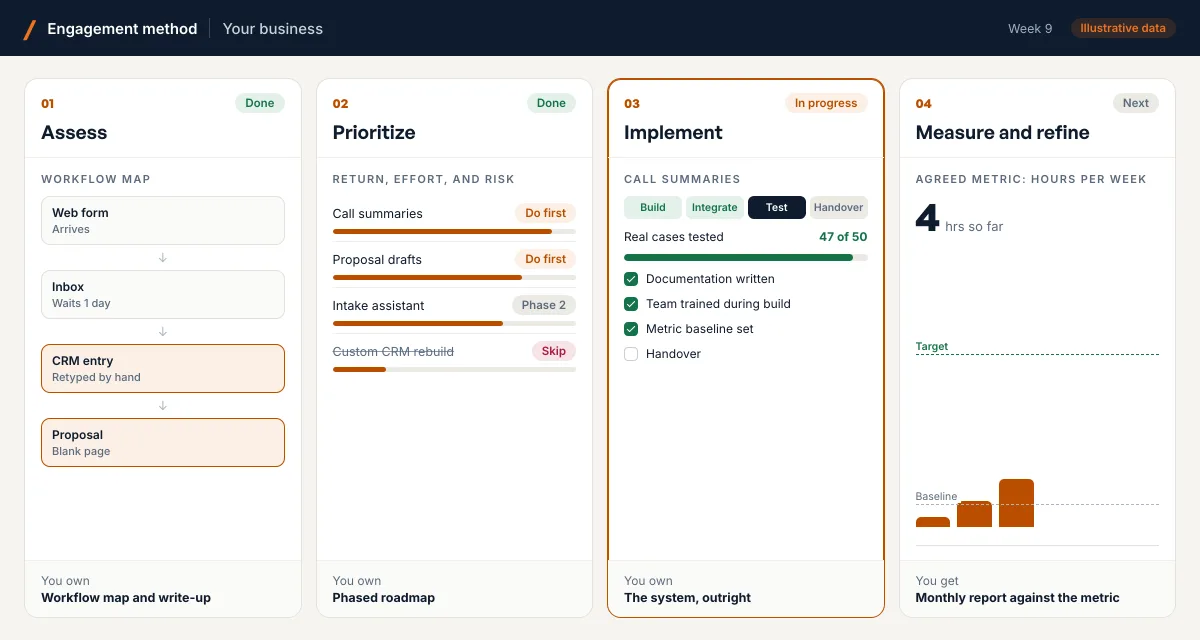The image size is (1200, 640).
Task: Click the Skip tag for Custom CRM rebuild
Action: tap(554, 351)
